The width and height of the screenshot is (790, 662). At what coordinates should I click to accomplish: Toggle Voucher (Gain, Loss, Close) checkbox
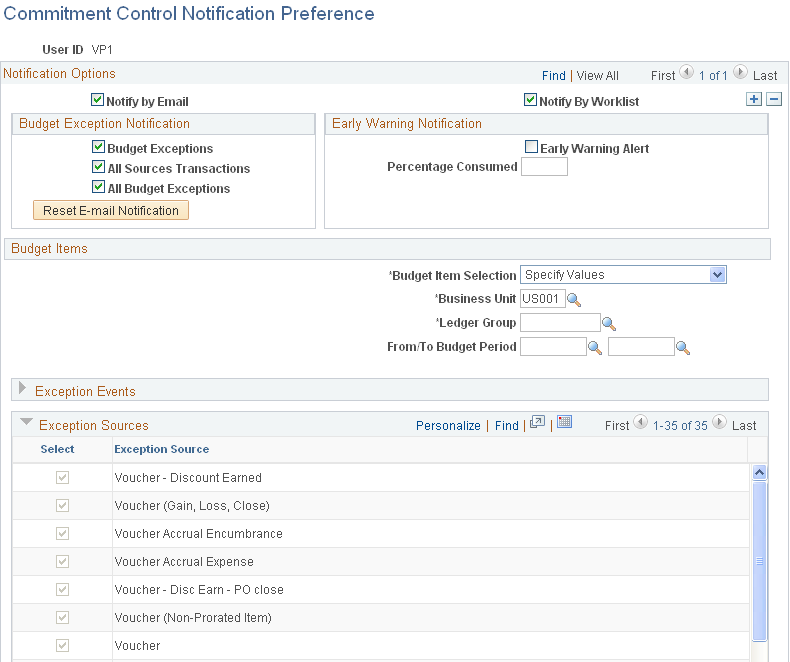(x=62, y=505)
